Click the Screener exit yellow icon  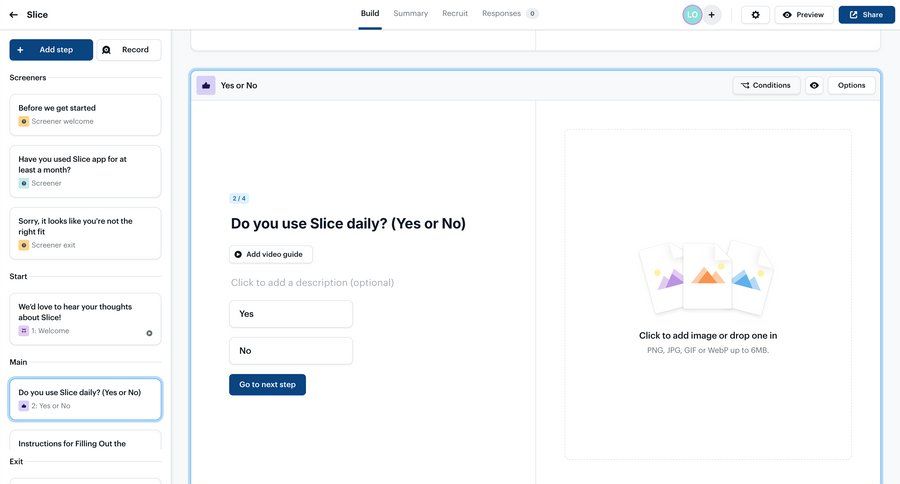click(x=24, y=245)
